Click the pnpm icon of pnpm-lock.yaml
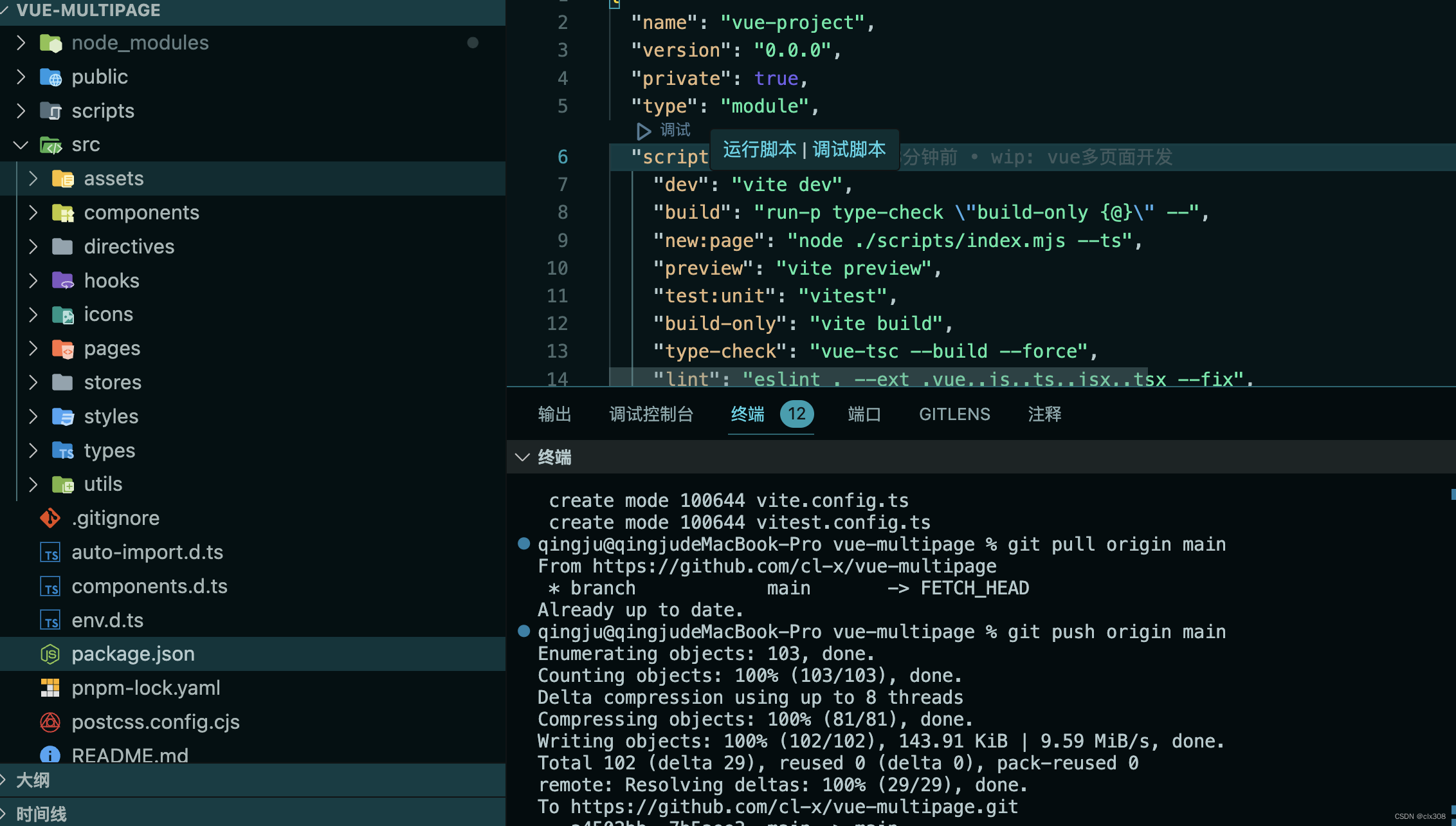 click(x=50, y=688)
